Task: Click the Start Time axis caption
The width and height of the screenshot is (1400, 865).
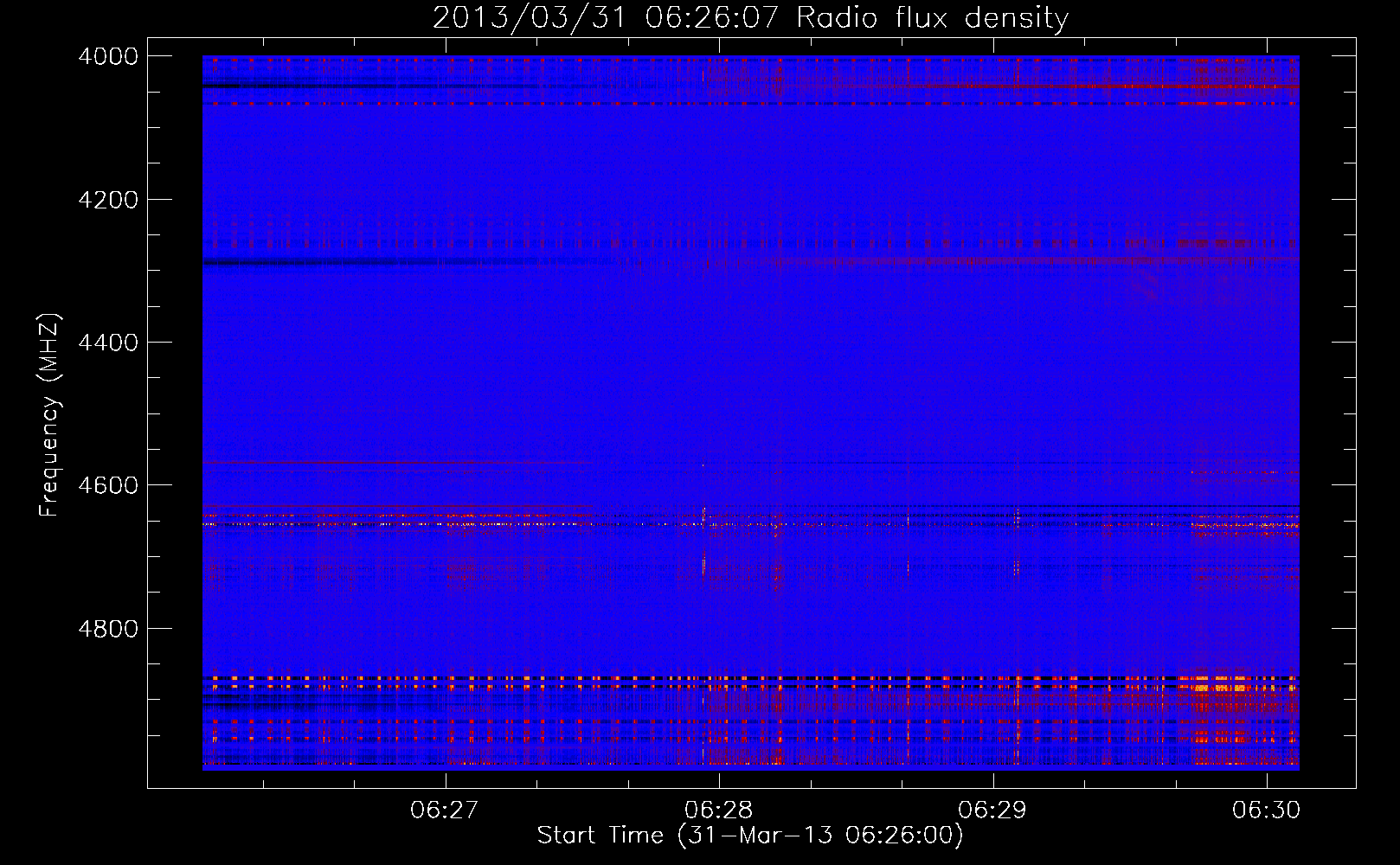Action: pyautogui.click(x=750, y=836)
